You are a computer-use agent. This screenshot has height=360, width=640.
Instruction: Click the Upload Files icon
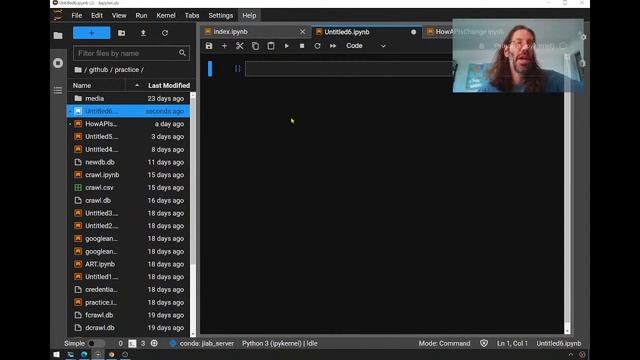click(143, 33)
